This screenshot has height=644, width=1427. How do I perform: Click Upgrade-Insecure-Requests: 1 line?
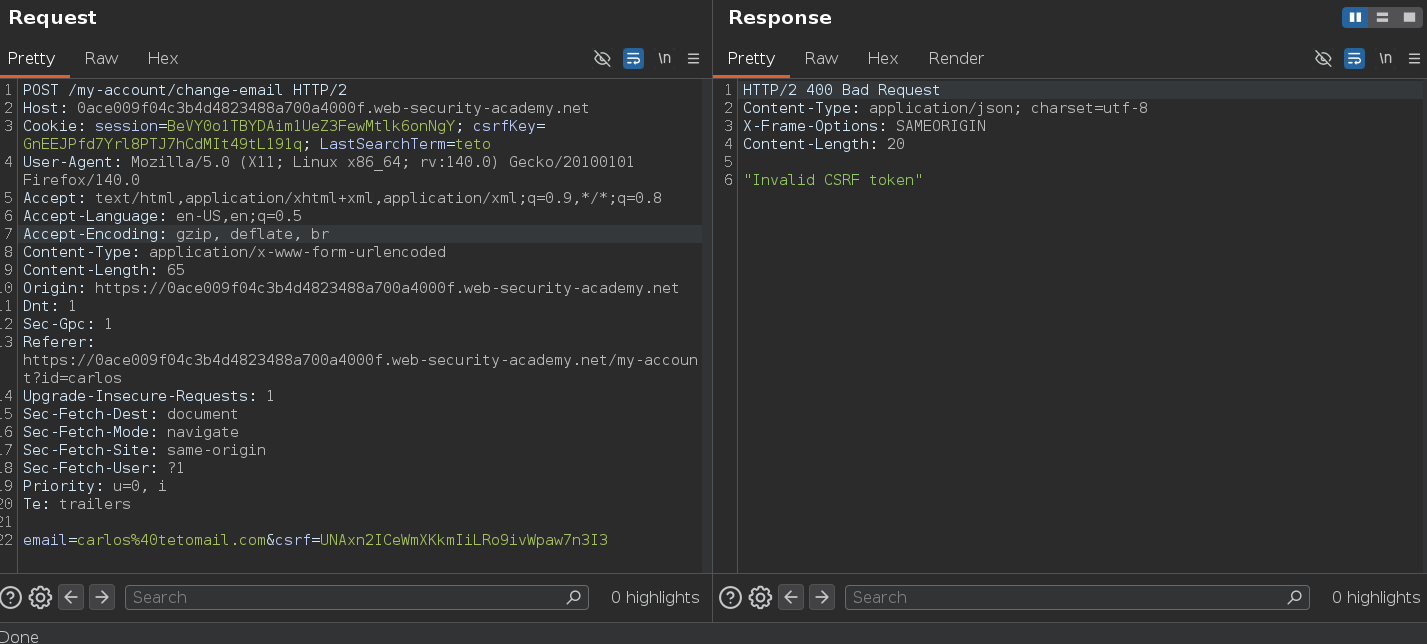tap(149, 396)
